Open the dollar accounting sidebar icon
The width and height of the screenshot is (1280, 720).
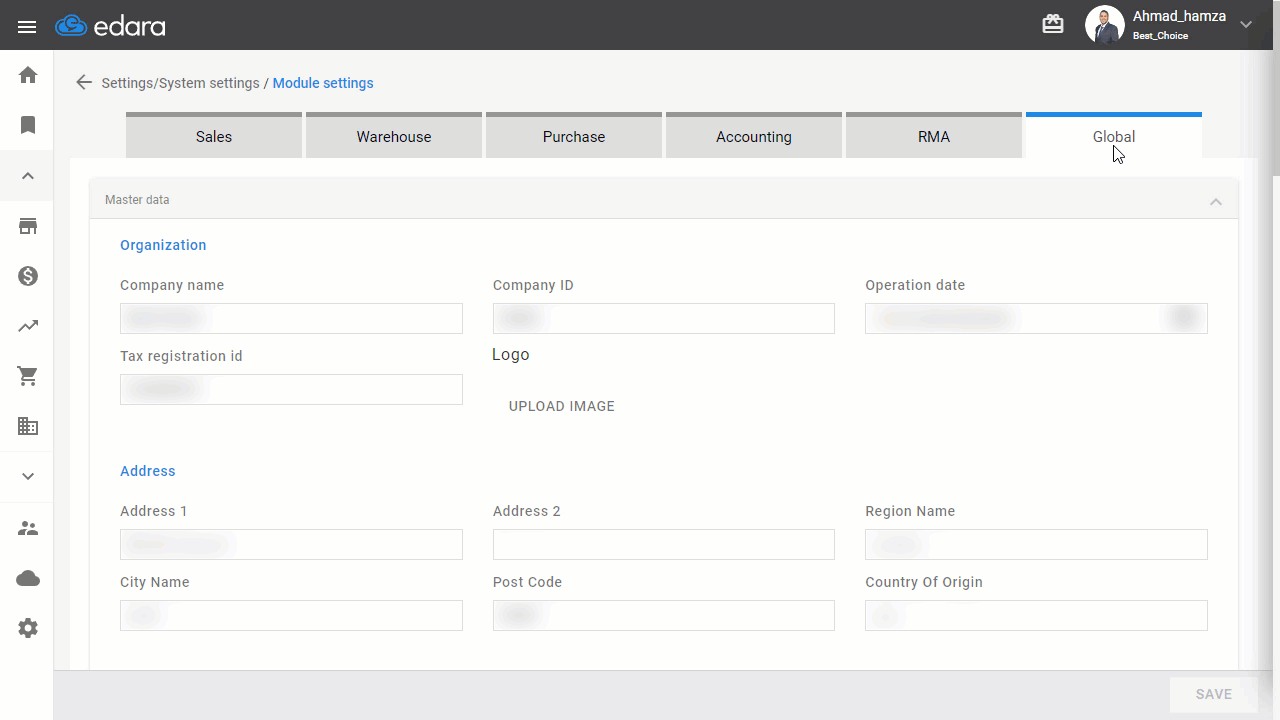click(x=28, y=276)
